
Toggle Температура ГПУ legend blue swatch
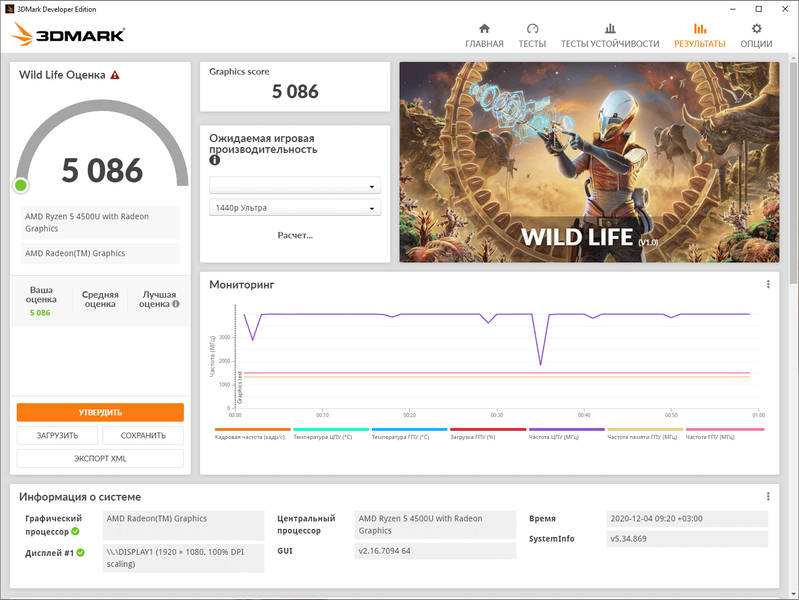point(410,429)
